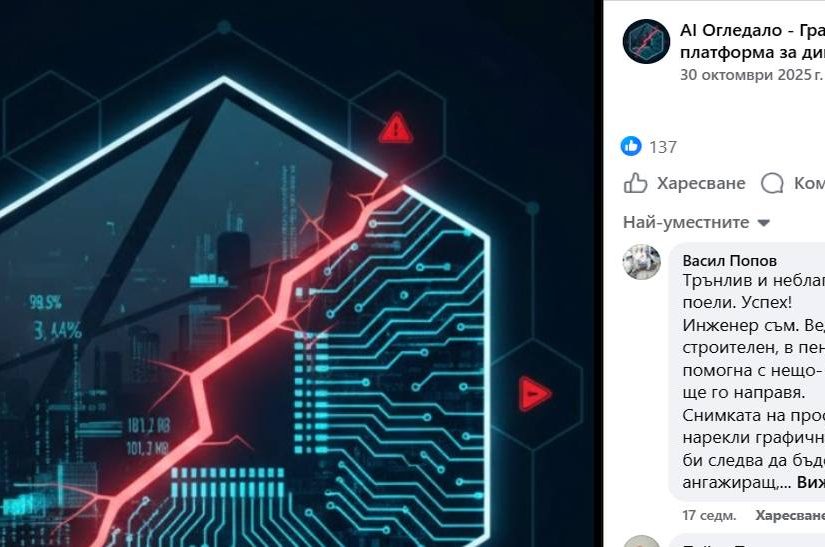The height and width of the screenshot is (547, 825).
Task: Open Васил Попов's profile name link
Action: point(729,260)
